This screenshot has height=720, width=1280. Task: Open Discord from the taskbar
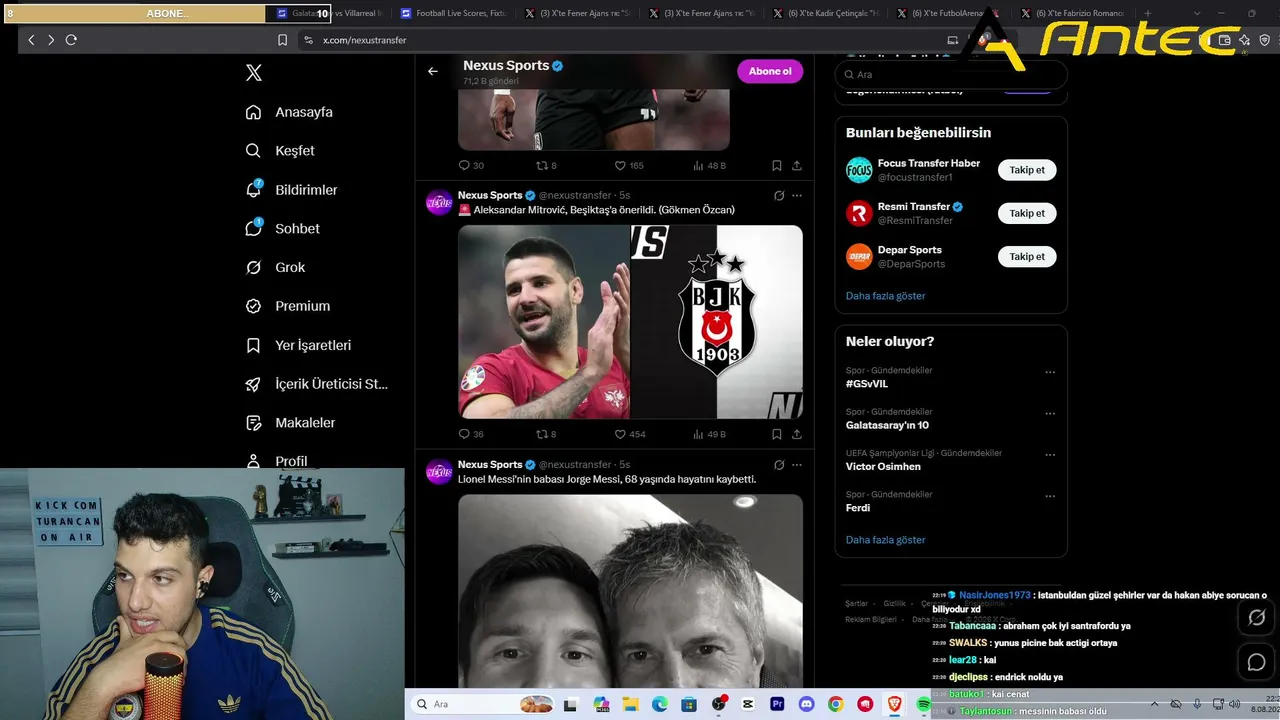point(806,704)
